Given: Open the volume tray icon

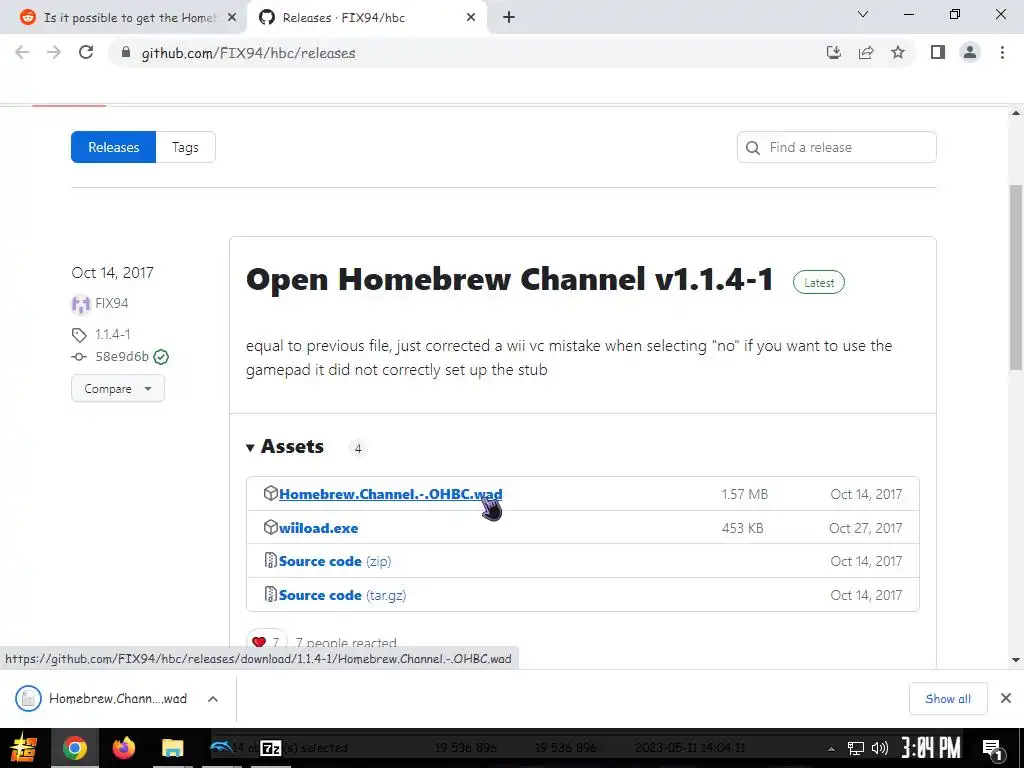Looking at the screenshot, I should pos(880,748).
